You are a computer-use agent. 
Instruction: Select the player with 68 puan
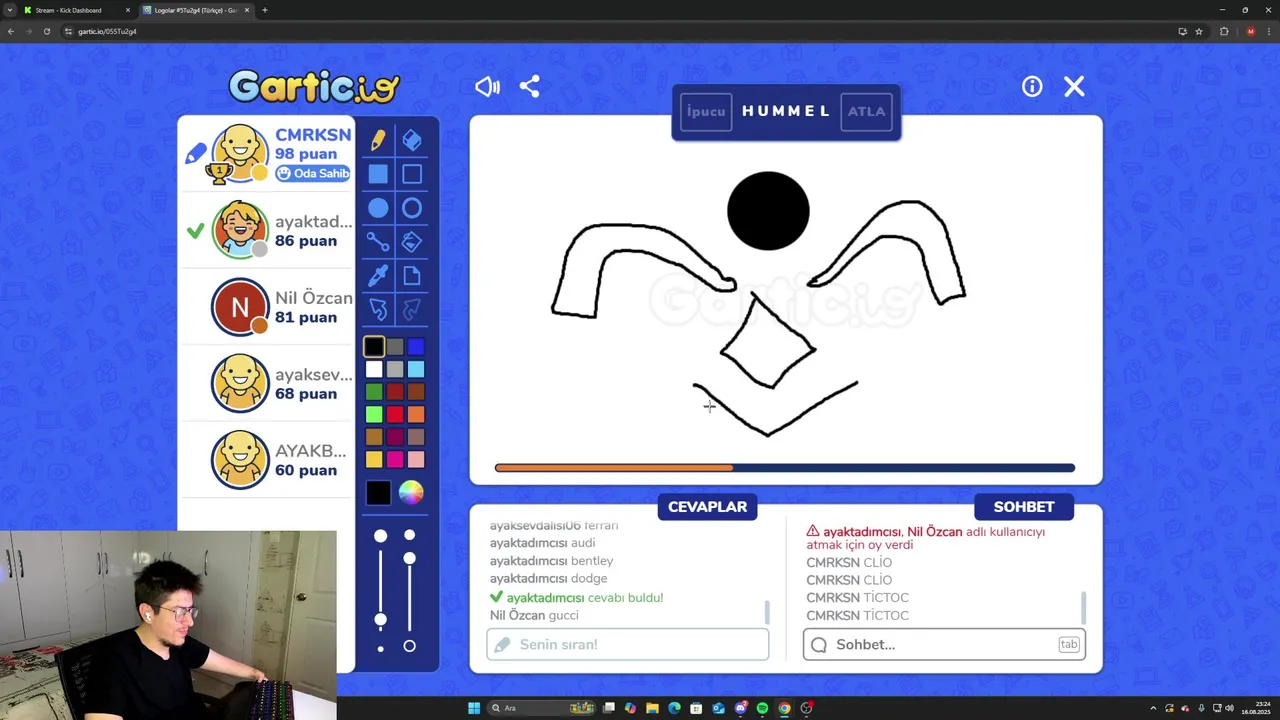[267, 384]
